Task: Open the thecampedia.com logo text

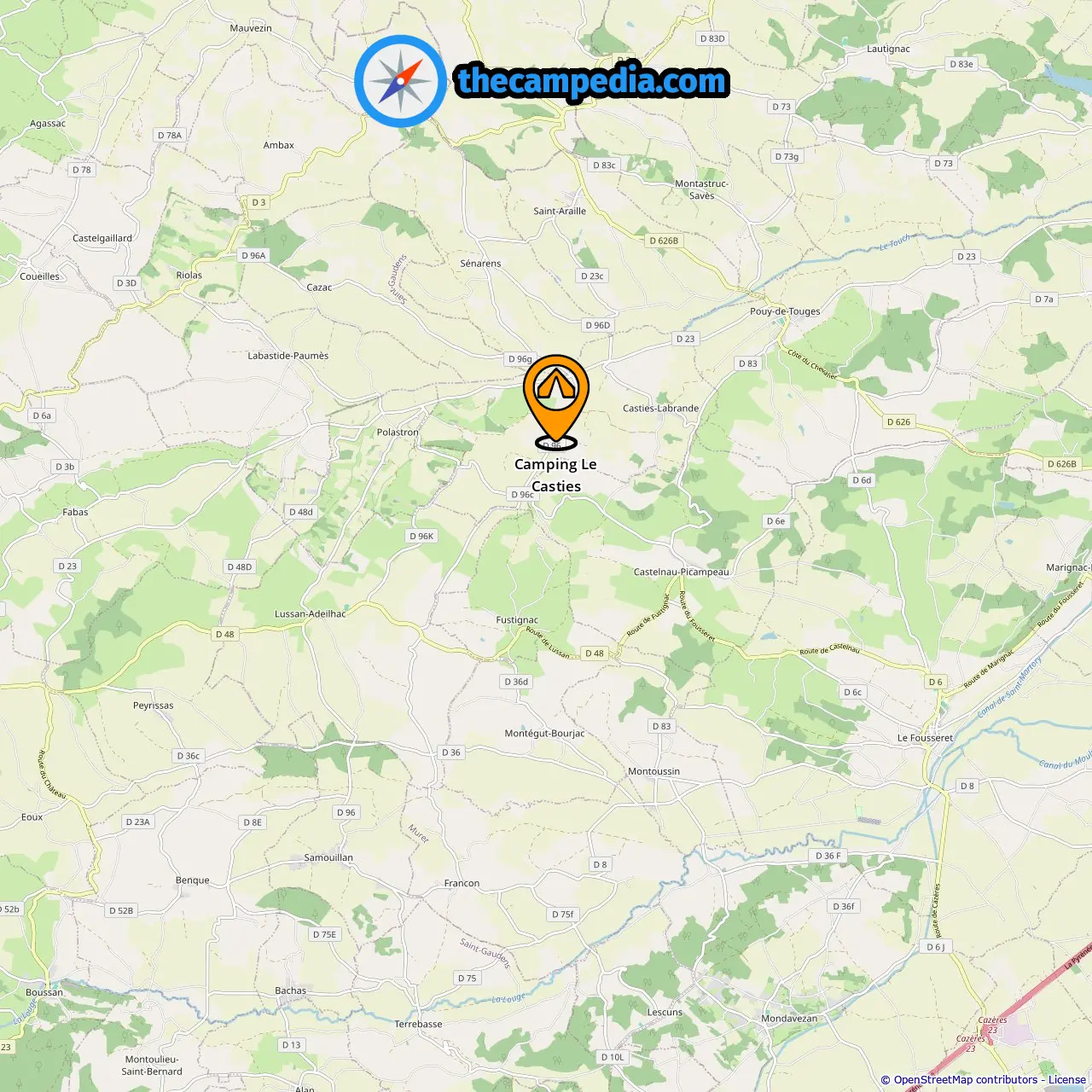Action: tap(592, 82)
